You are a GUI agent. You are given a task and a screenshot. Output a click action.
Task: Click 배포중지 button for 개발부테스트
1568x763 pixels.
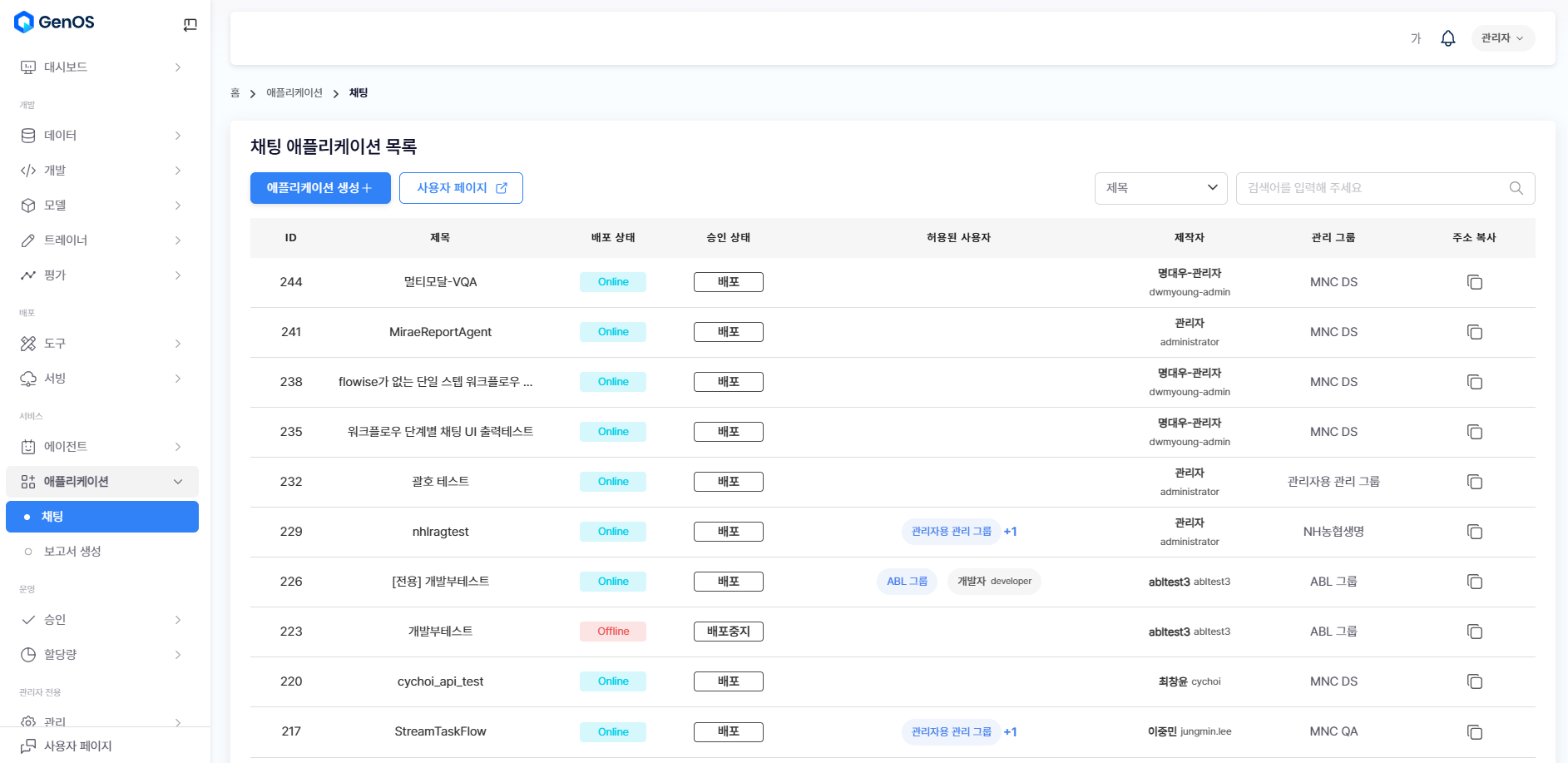pos(728,632)
